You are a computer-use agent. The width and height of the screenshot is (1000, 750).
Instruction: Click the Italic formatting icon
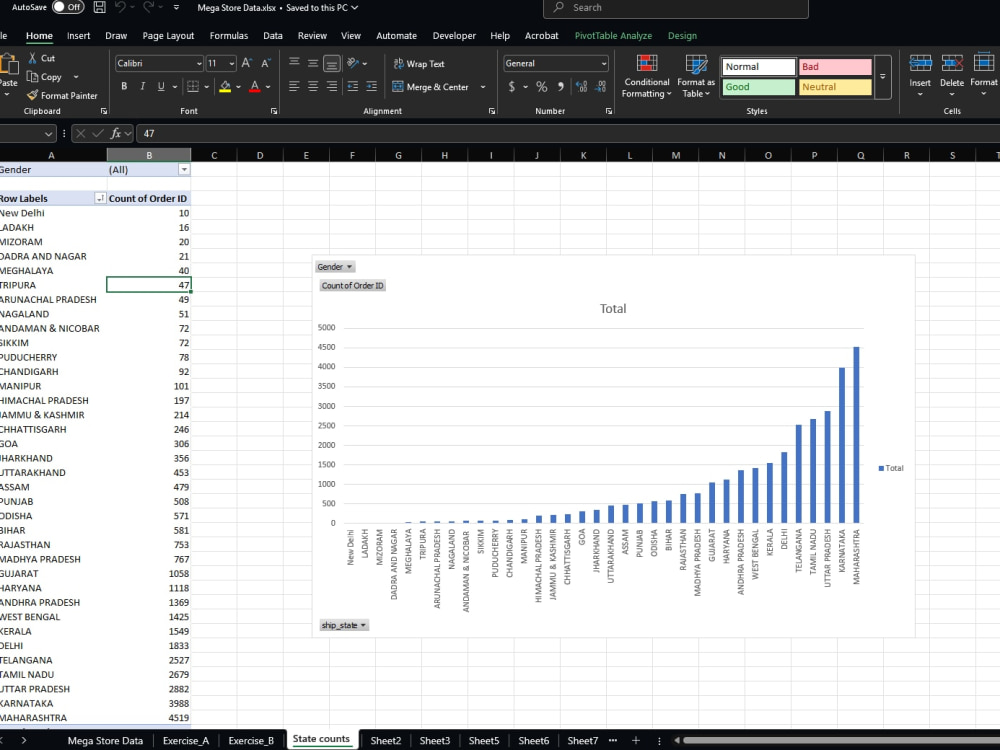(142, 86)
